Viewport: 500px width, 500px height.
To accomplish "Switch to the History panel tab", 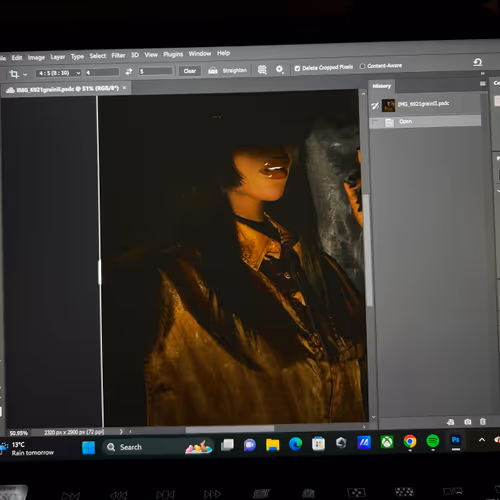I will tap(382, 86).
